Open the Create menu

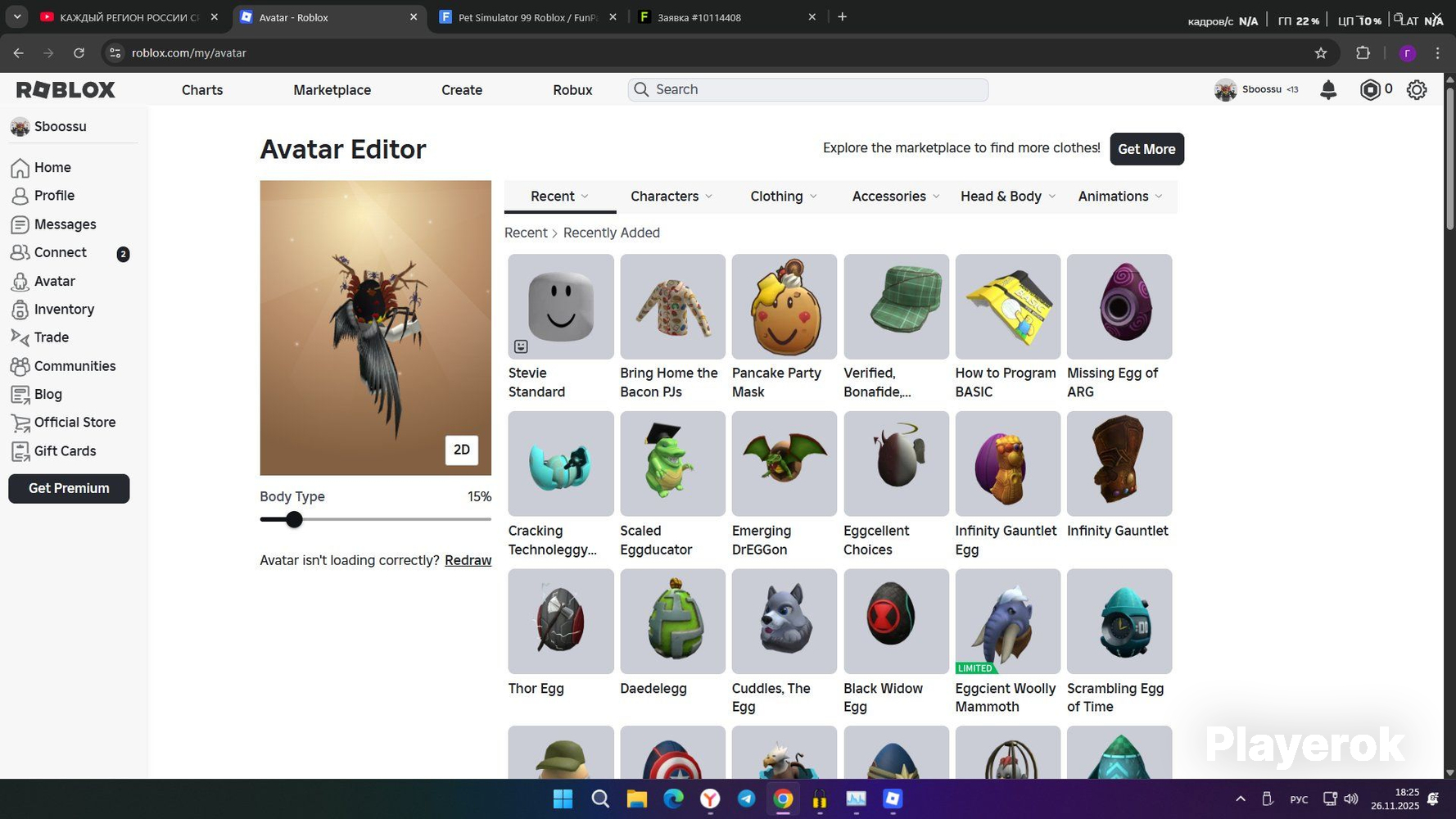(462, 90)
